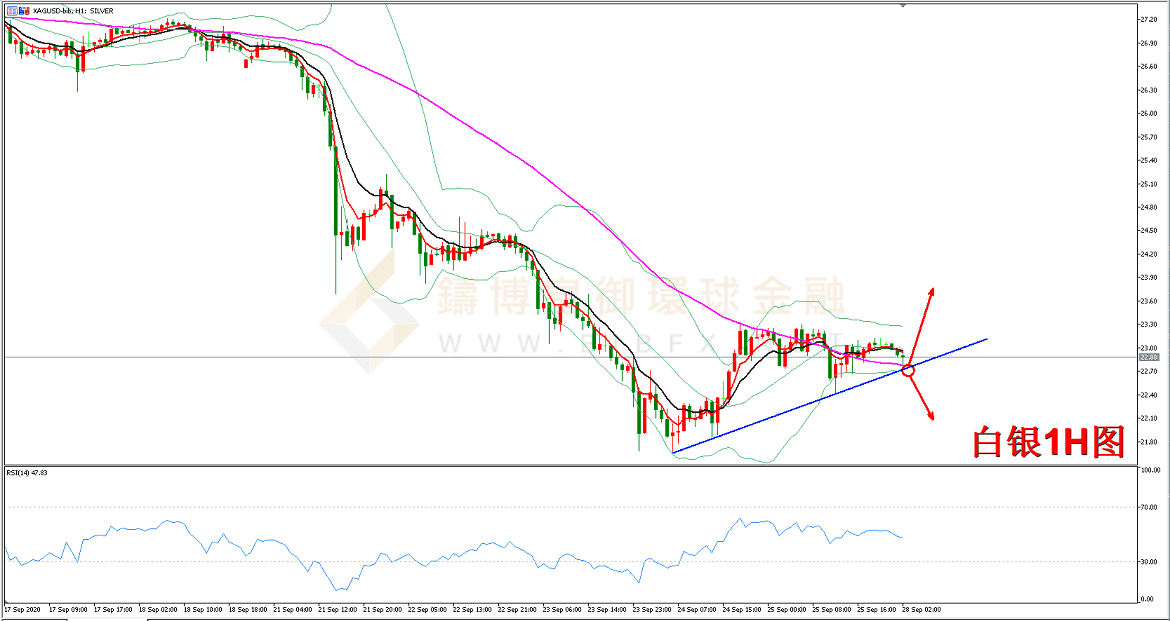
Task: Click the red 白银1H图 text label
Action: tap(1049, 442)
